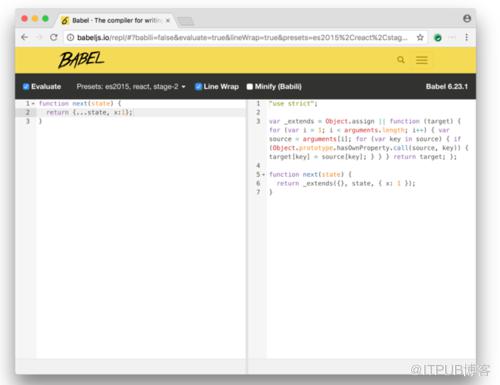This screenshot has height=385, width=500.
Task: Collapse the function fold arrow on input line 1
Action: 33,104
